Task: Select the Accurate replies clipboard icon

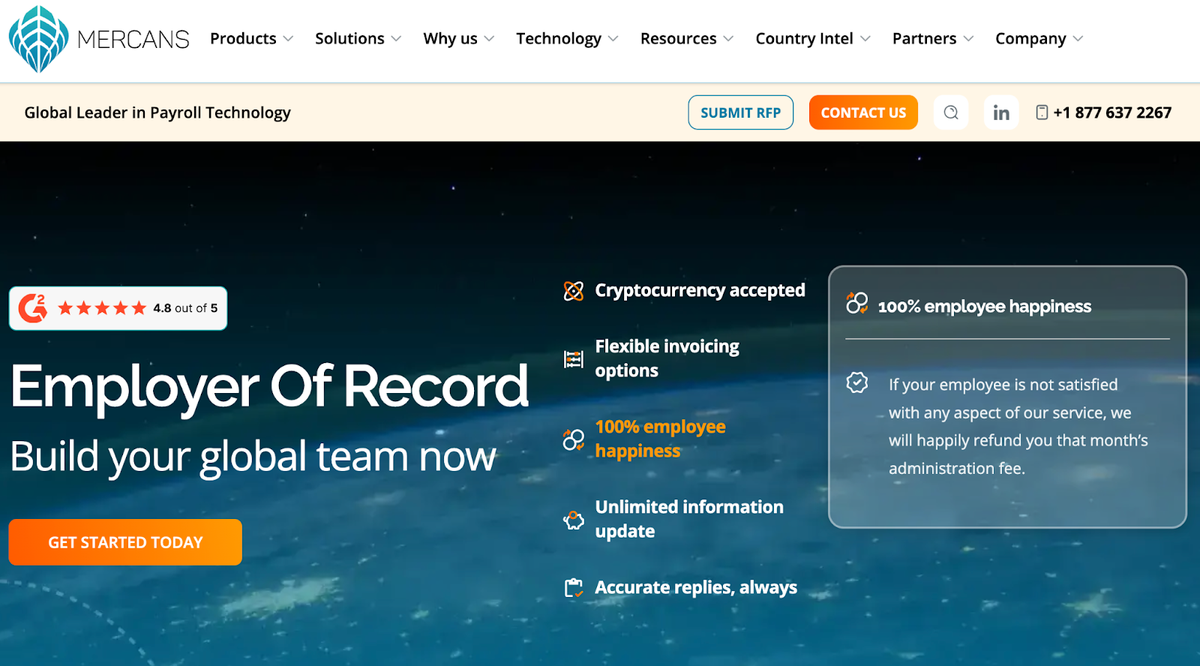Action: (x=573, y=588)
